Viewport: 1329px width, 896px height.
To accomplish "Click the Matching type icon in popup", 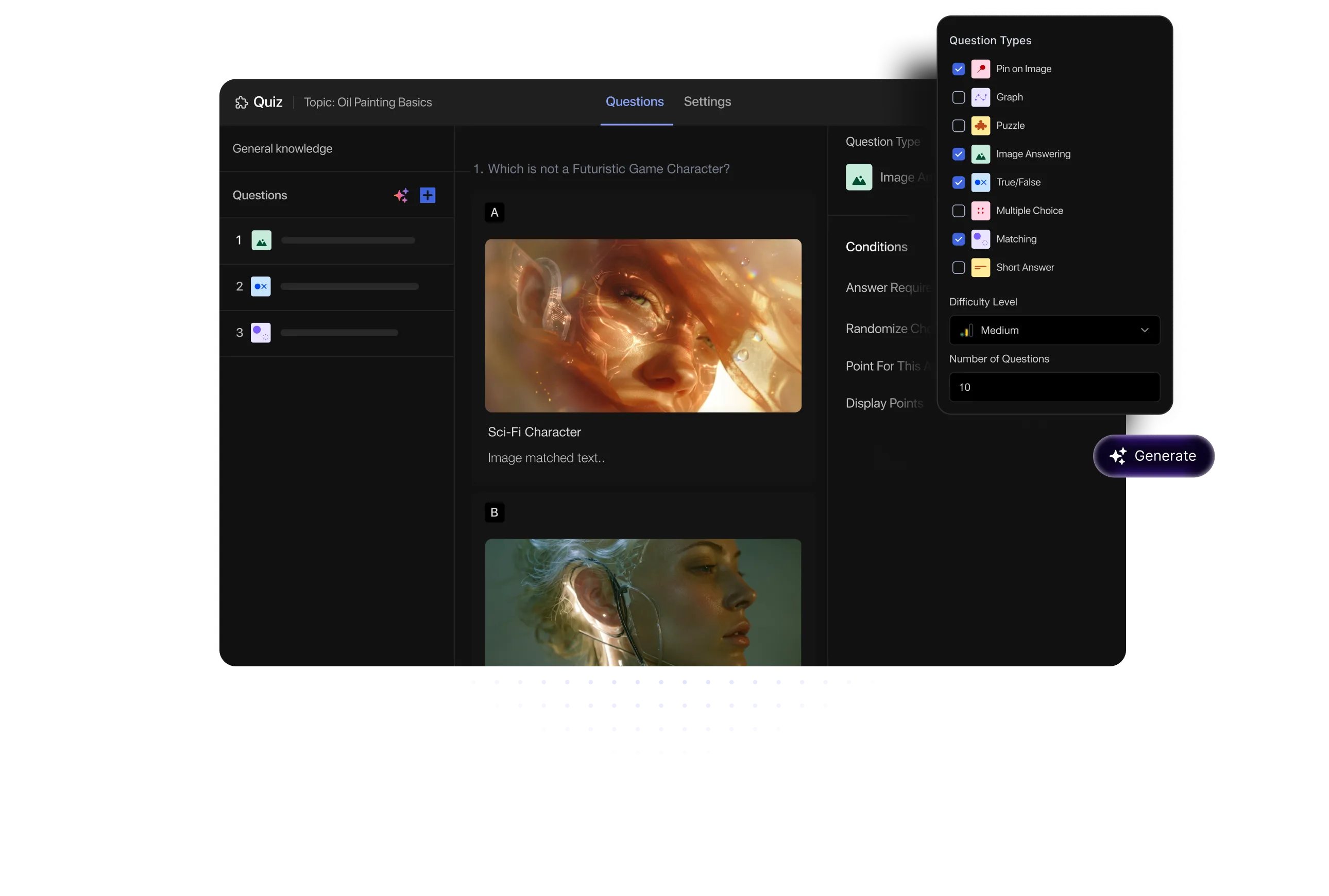I will tap(980, 239).
